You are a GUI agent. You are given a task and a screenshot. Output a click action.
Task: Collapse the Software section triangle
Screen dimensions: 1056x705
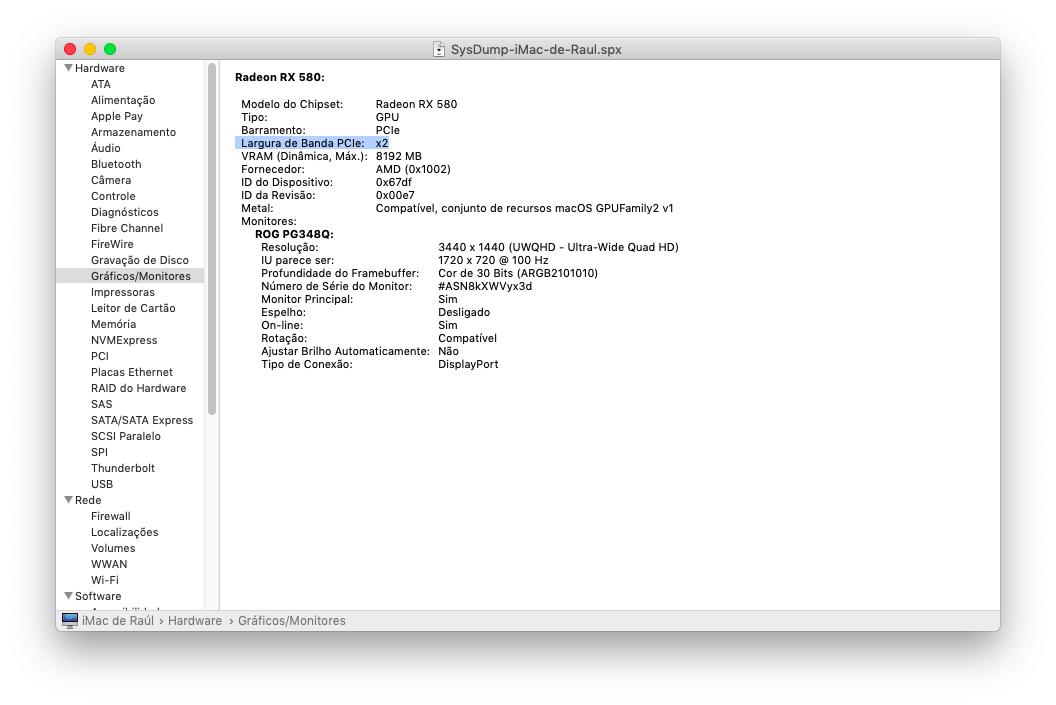(x=68, y=596)
